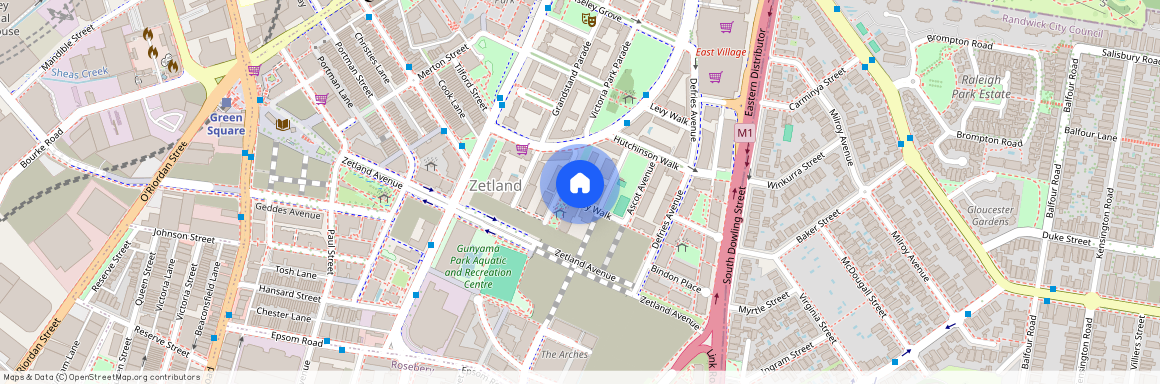Click the East Village label
1160x384 pixels.
[x=721, y=53]
